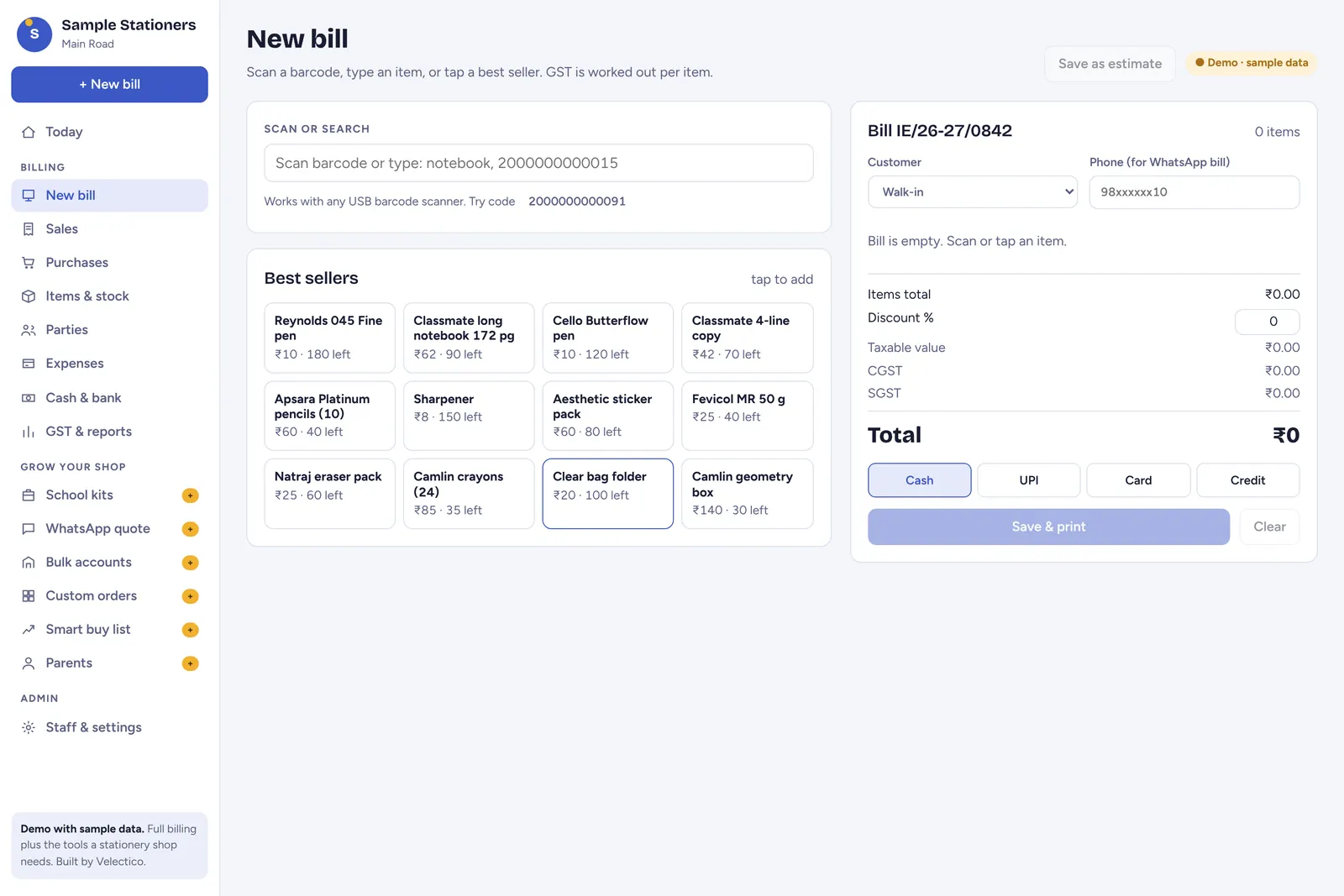The height and width of the screenshot is (896, 1344).
Task: Click Save as estimate
Action: click(1110, 64)
